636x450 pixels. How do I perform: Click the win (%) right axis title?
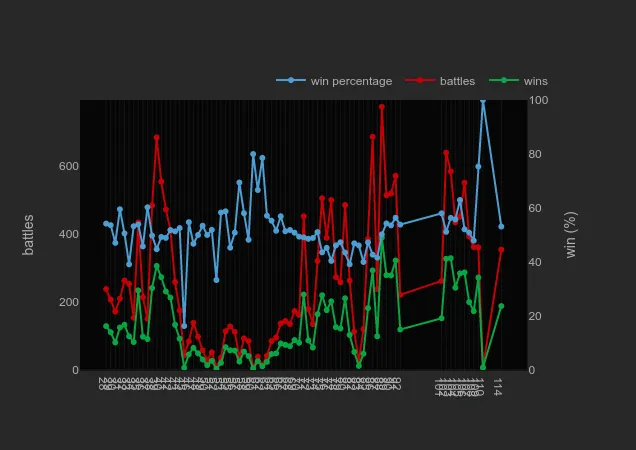(x=570, y=235)
